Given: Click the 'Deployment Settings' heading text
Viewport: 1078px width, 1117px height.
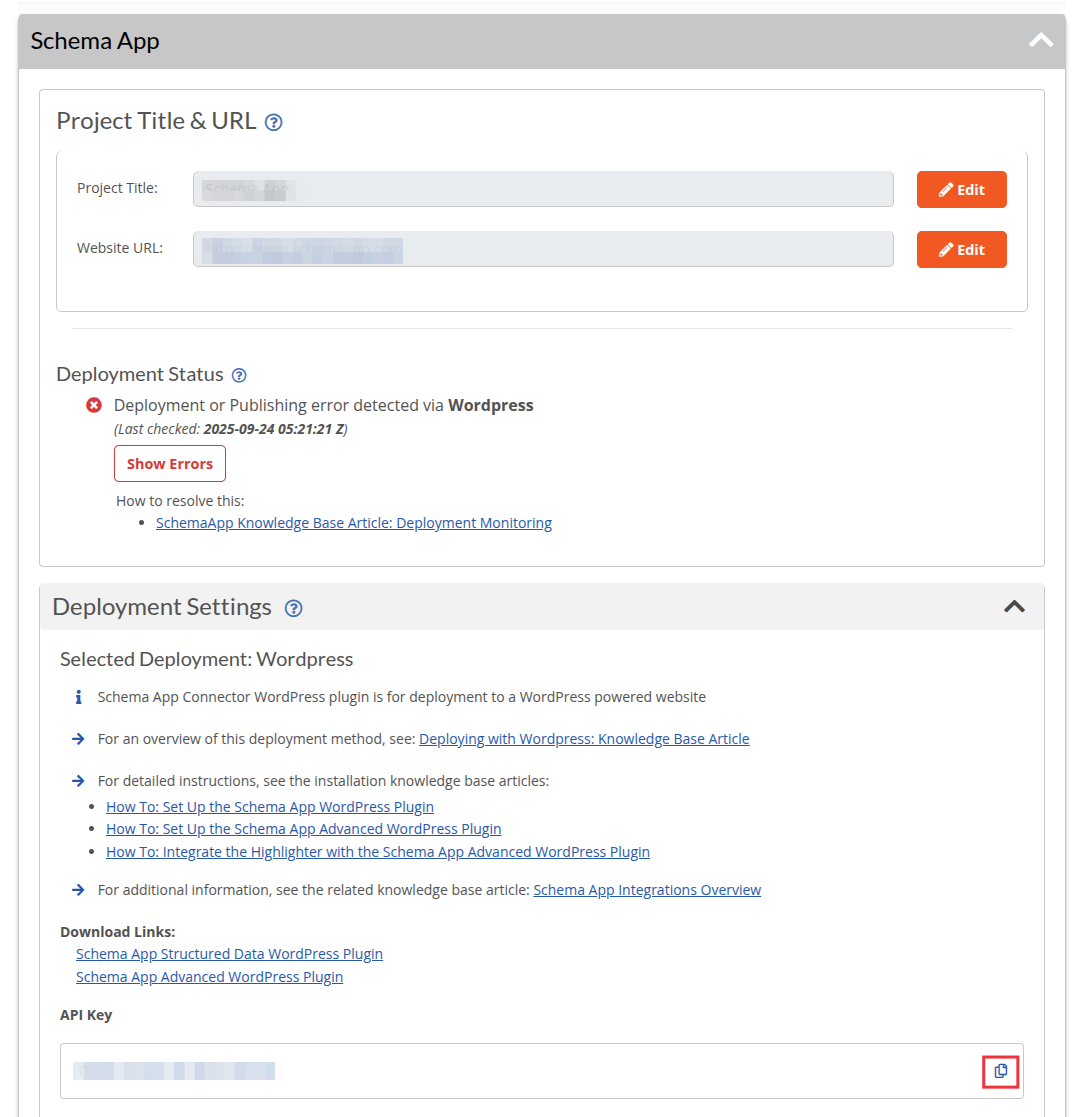Looking at the screenshot, I should (162, 607).
